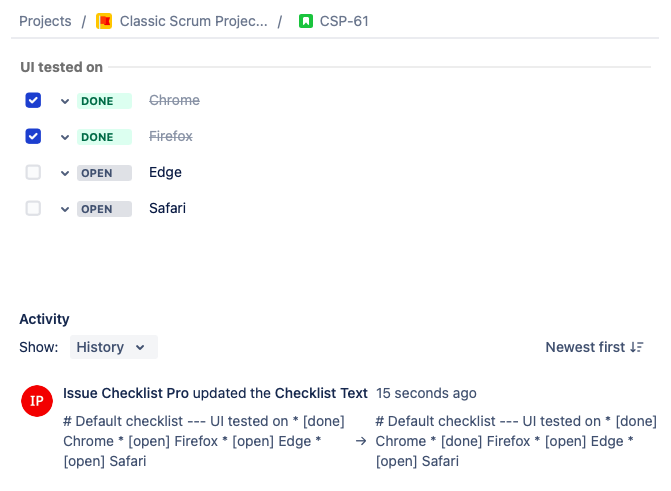Check the Edge checklist item
671x491 pixels.
33,172
